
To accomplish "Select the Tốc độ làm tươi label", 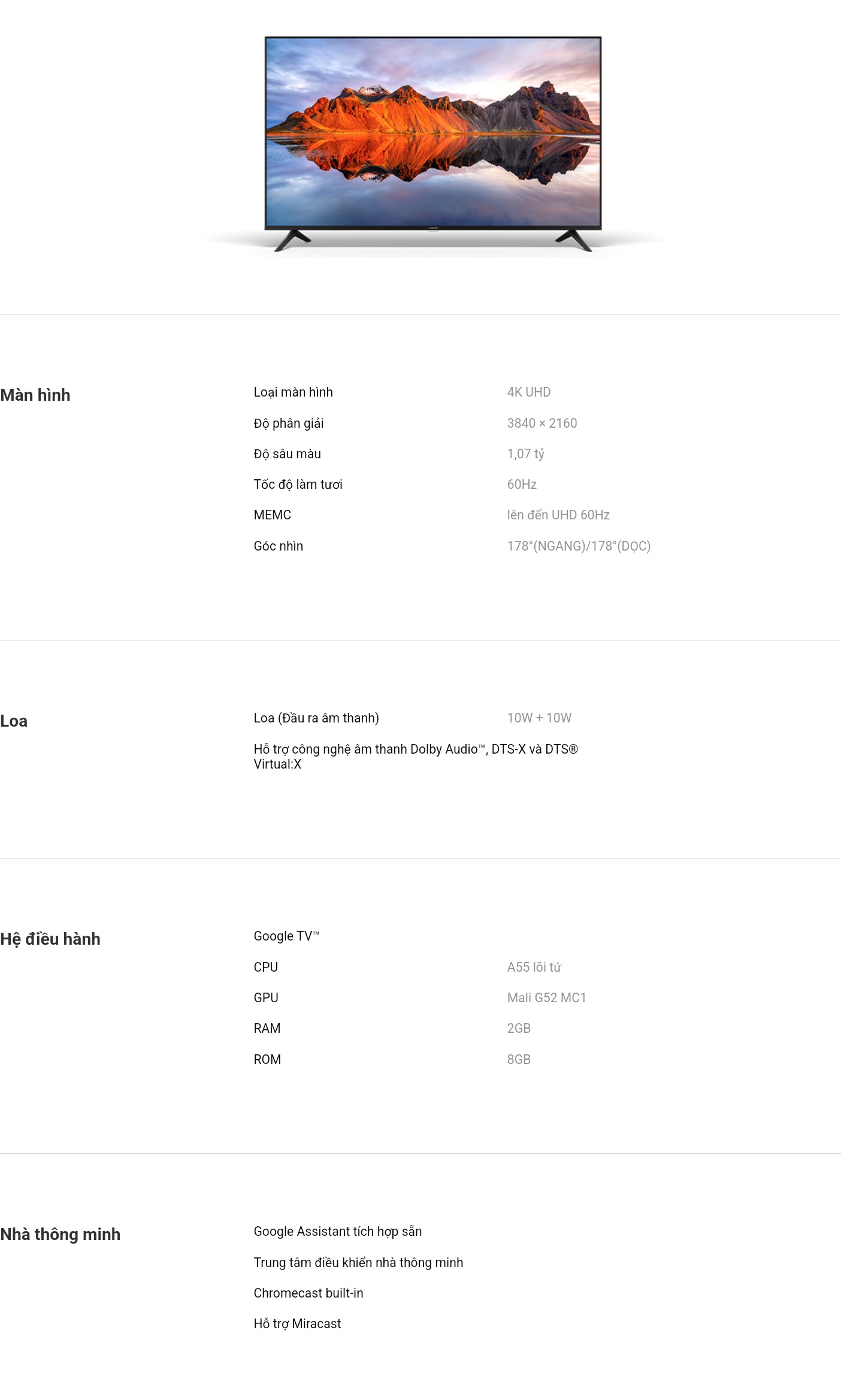I will click(298, 485).
